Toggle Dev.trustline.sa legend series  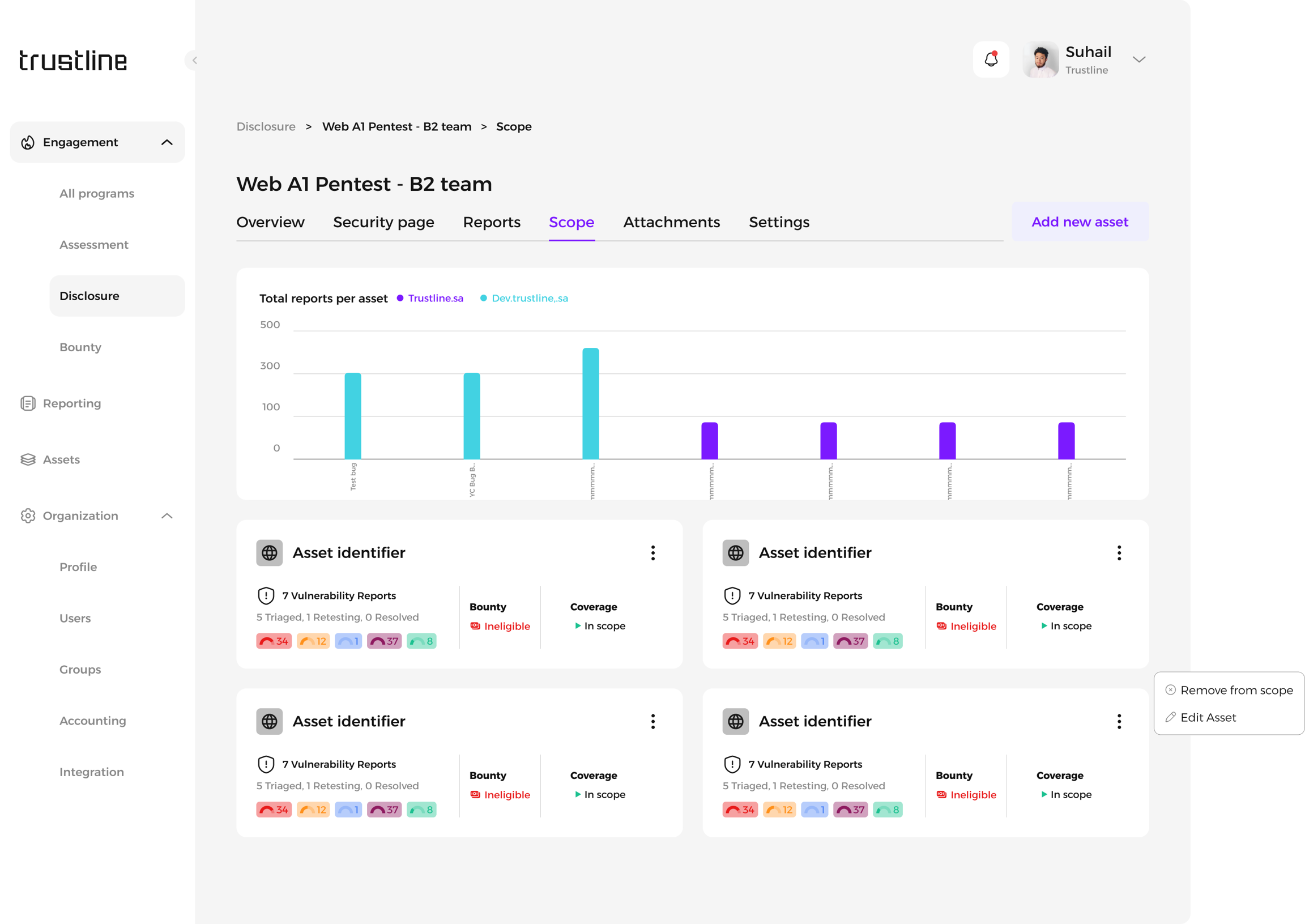pyautogui.click(x=529, y=298)
